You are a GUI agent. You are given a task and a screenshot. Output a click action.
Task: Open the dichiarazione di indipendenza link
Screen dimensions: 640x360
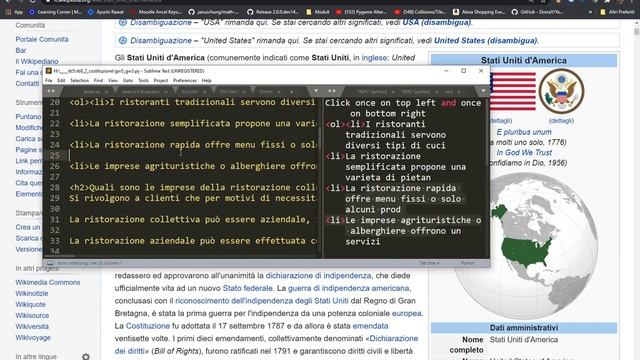(318, 276)
